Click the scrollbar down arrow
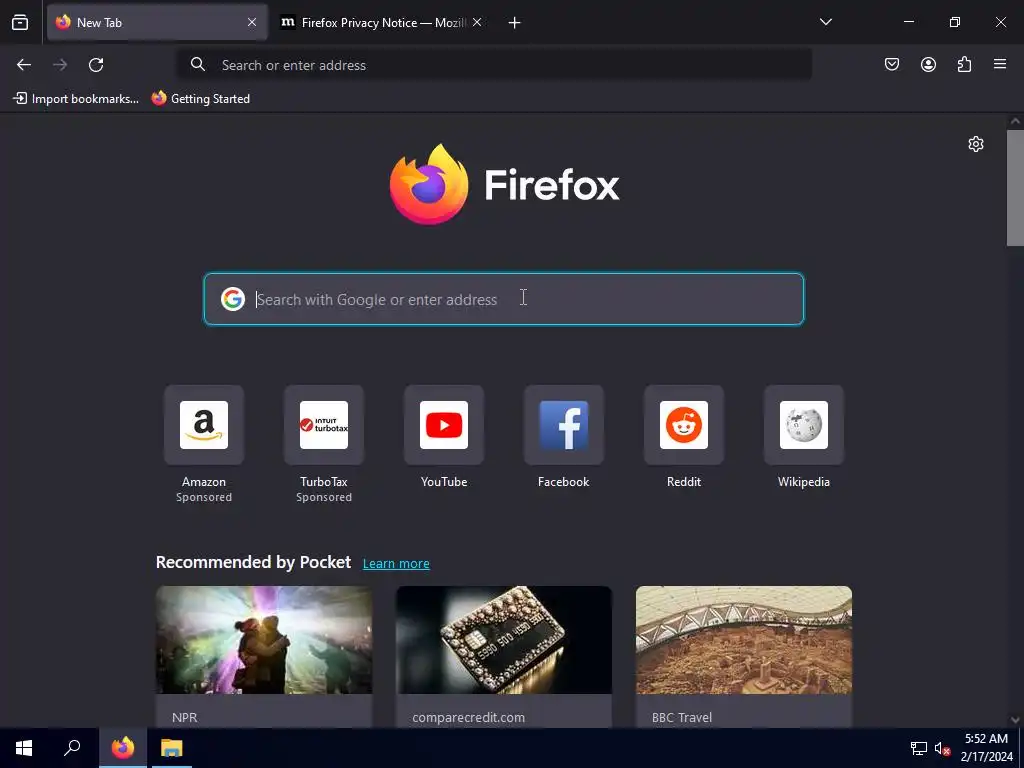Screen dimensions: 1024x768 click(x=1015, y=720)
